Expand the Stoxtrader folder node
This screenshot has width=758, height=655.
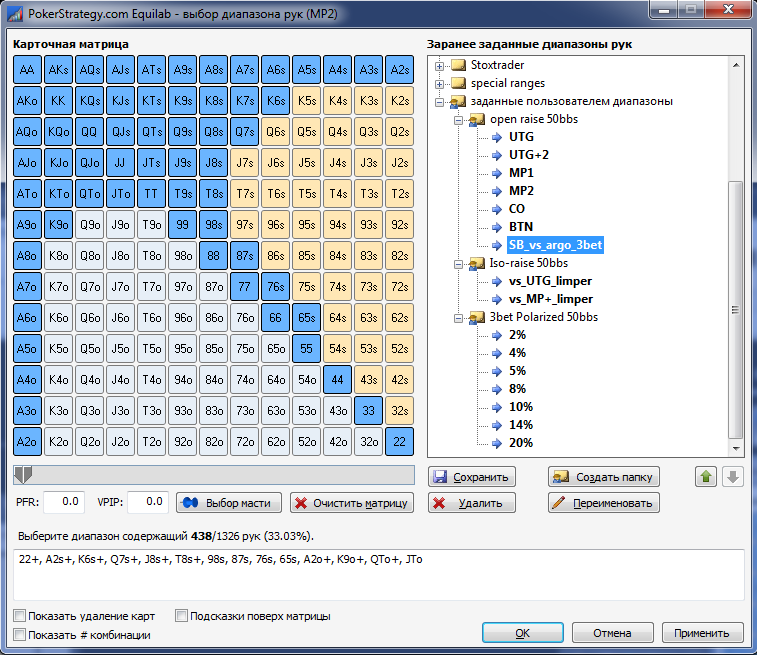439,65
